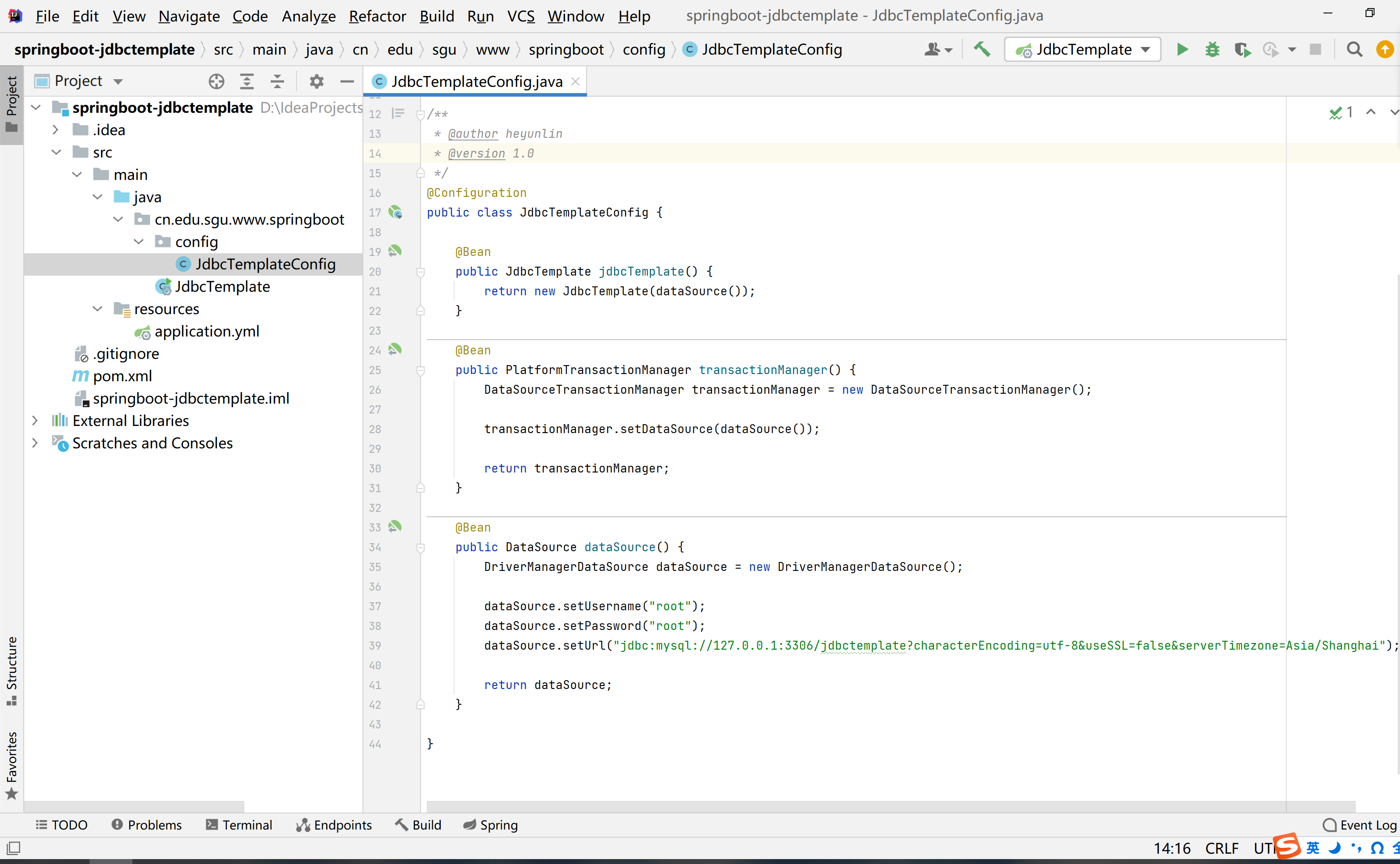This screenshot has height=864, width=1400.
Task: Open the JdbcTemplate run configurations dropdown
Action: click(x=1082, y=49)
